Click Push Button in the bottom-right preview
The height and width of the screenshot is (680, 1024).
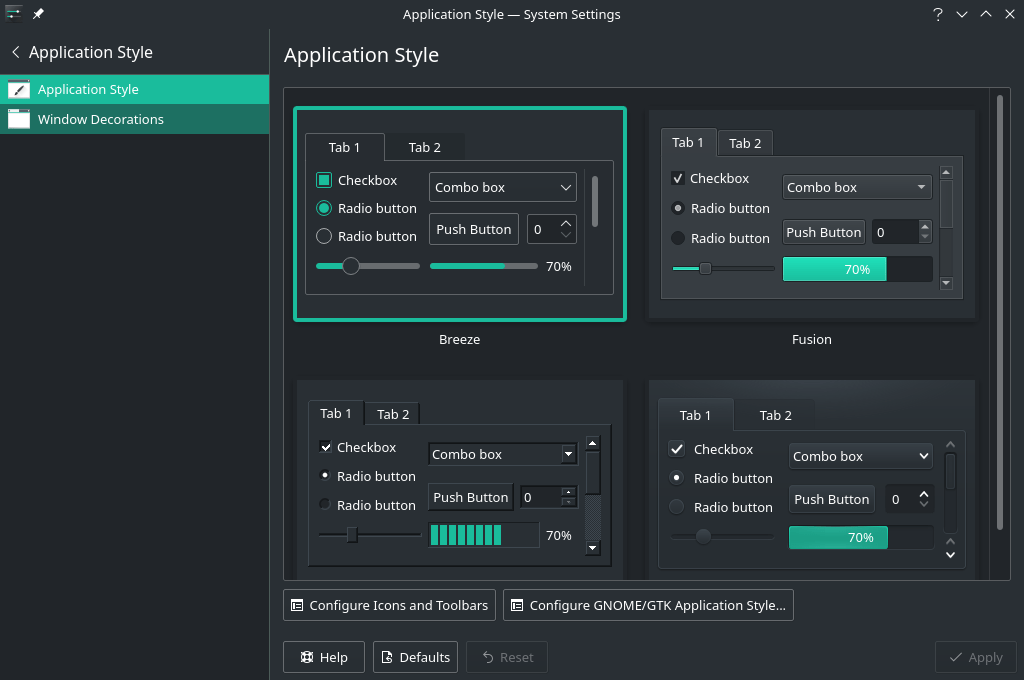pyautogui.click(x=831, y=500)
